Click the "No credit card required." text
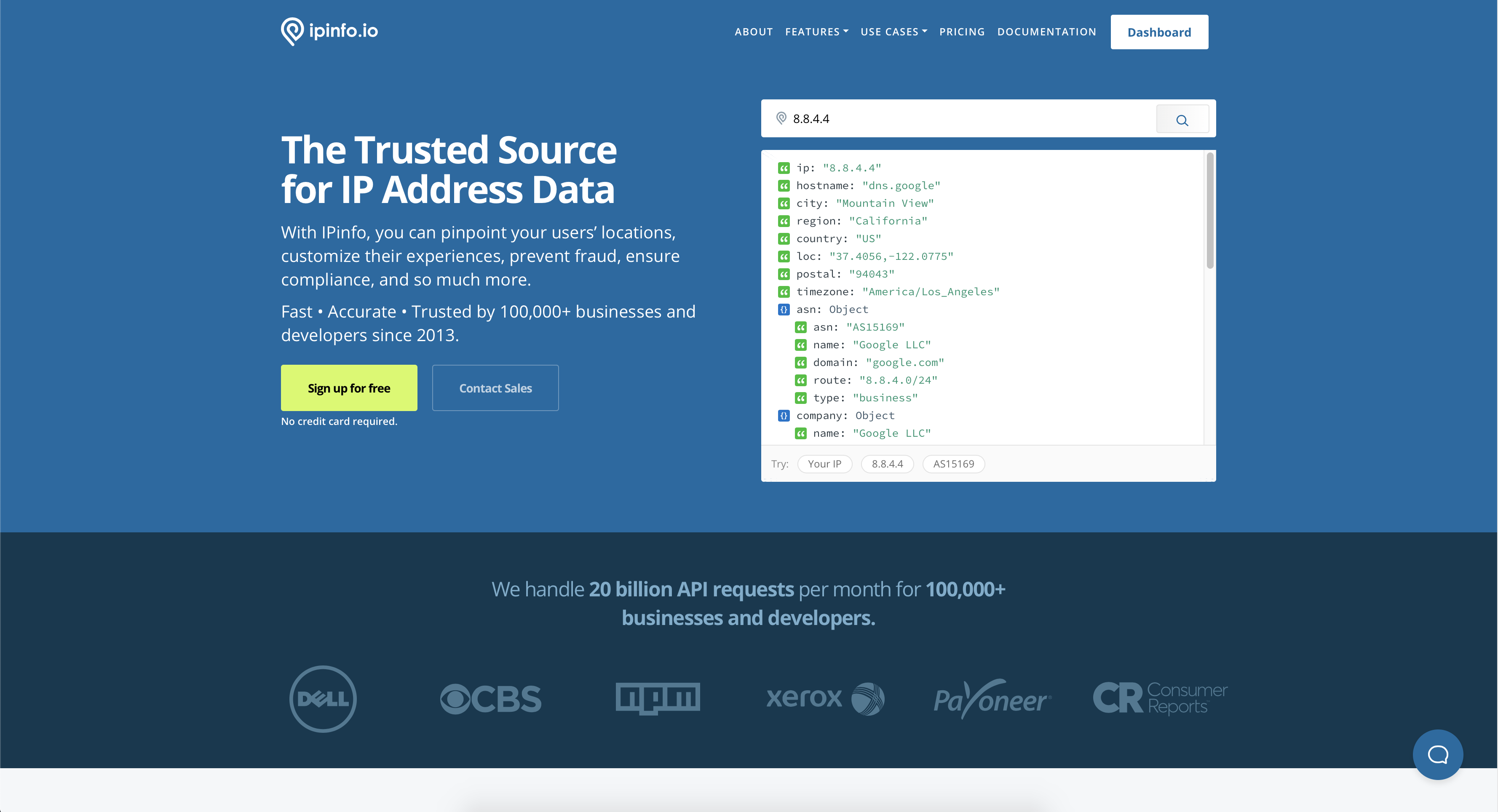1498x812 pixels. point(339,422)
